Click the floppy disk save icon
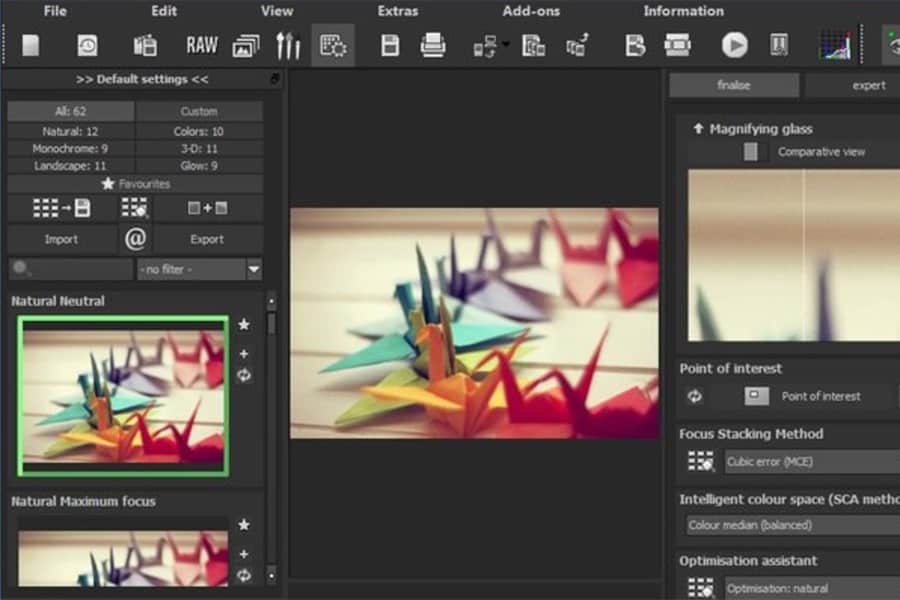This screenshot has height=600, width=900. 390,45
